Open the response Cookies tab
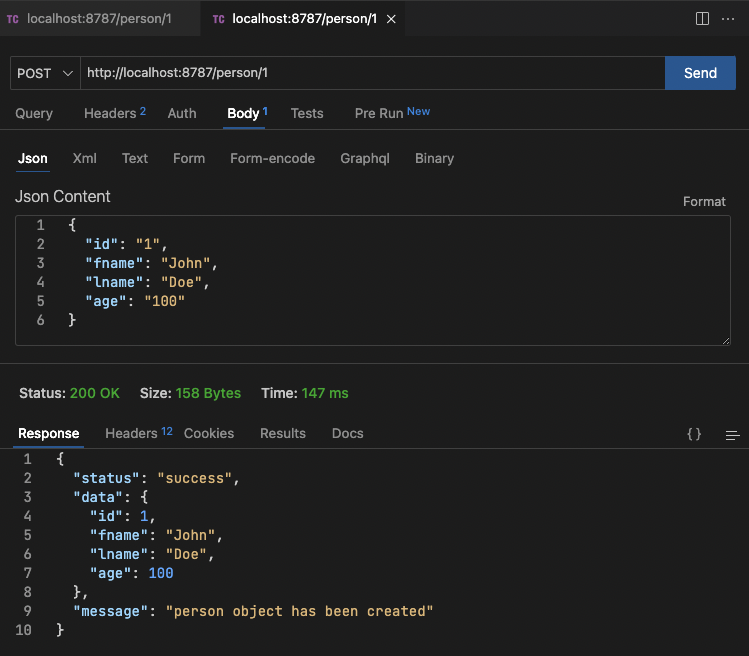 click(x=209, y=433)
